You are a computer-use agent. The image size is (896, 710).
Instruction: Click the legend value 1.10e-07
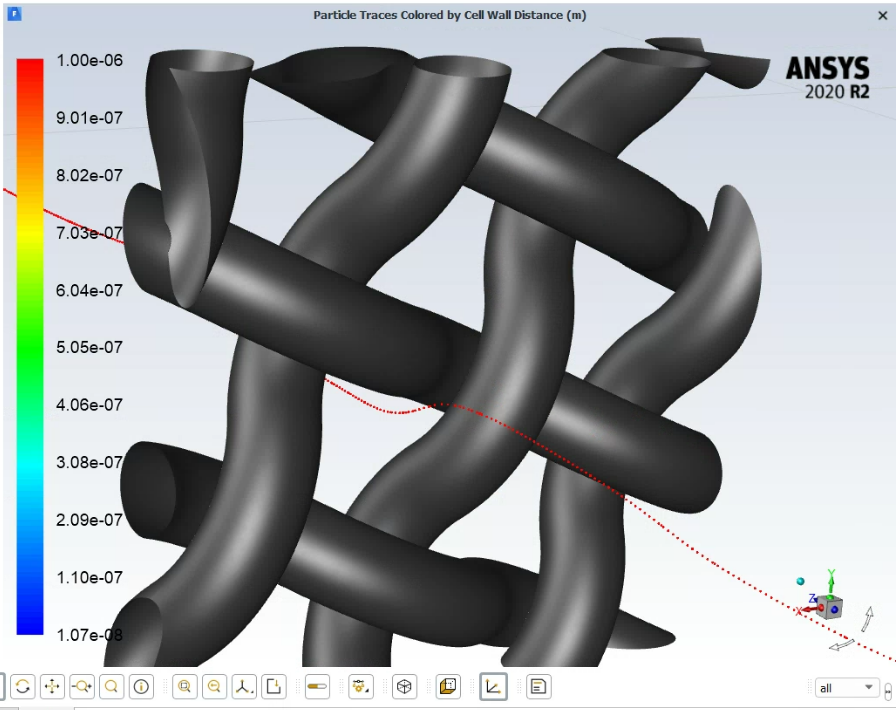pos(89,577)
